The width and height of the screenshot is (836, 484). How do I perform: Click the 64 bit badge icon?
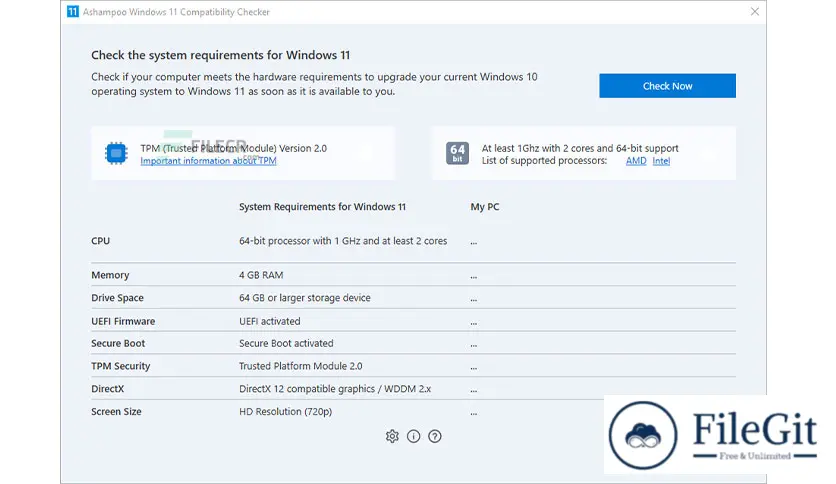pos(457,154)
